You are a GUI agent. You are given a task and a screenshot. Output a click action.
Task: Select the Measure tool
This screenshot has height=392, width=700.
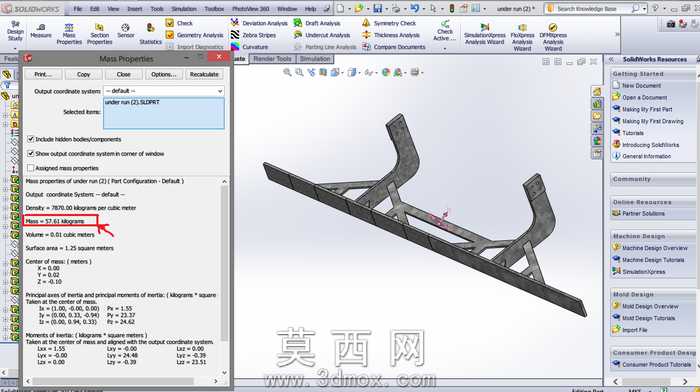[x=41, y=31]
